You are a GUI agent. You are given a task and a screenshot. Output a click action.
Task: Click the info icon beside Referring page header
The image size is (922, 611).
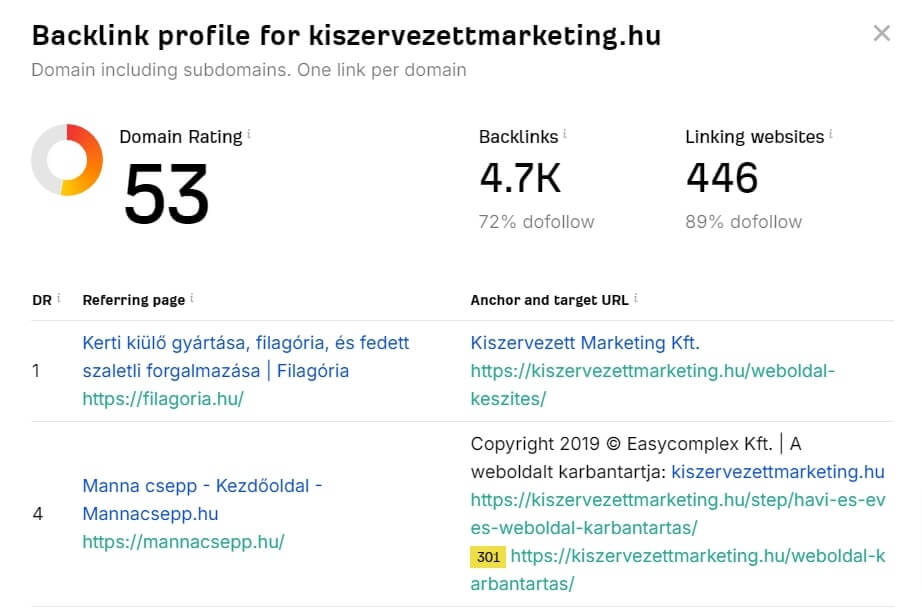click(x=192, y=298)
